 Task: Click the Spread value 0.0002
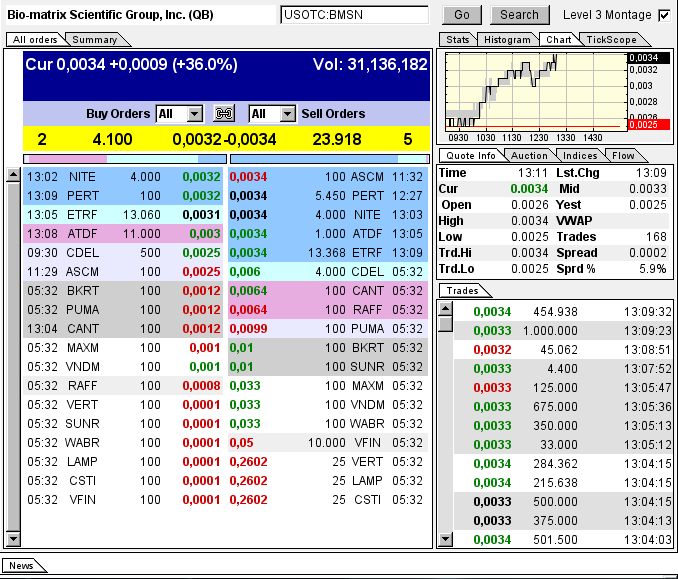(x=648, y=253)
